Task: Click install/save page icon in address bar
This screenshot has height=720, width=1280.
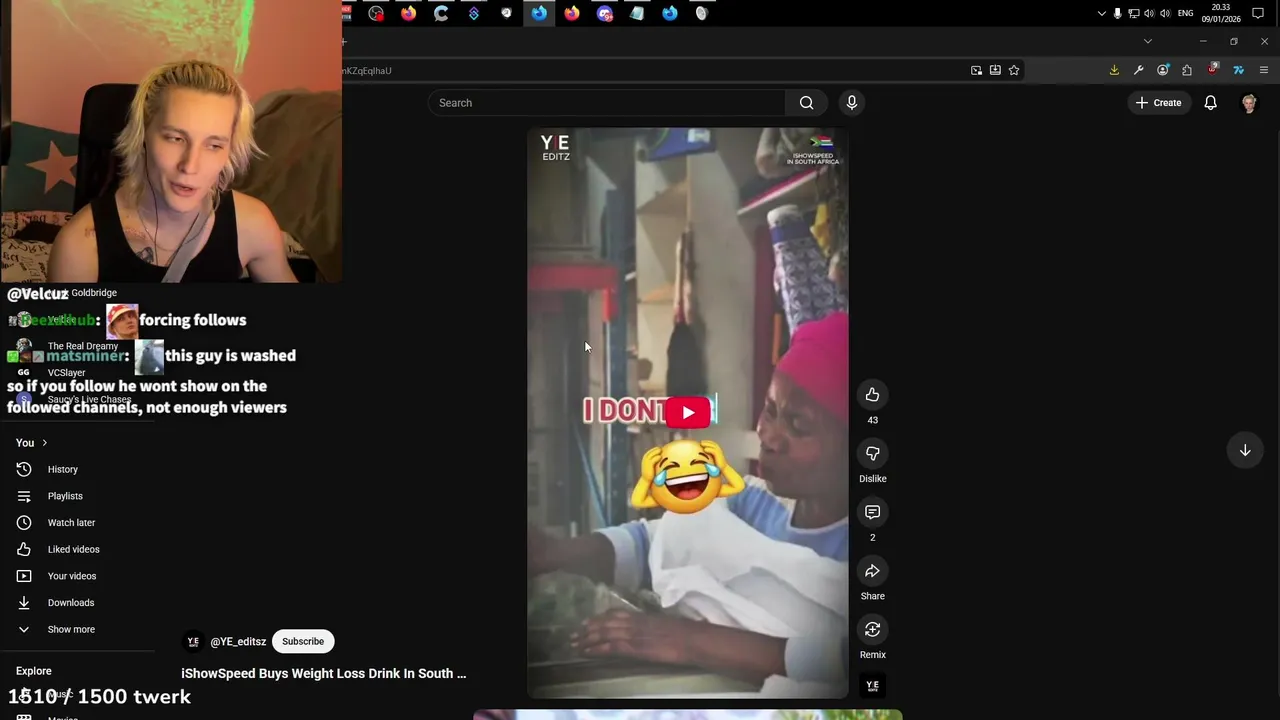Action: coord(995,70)
